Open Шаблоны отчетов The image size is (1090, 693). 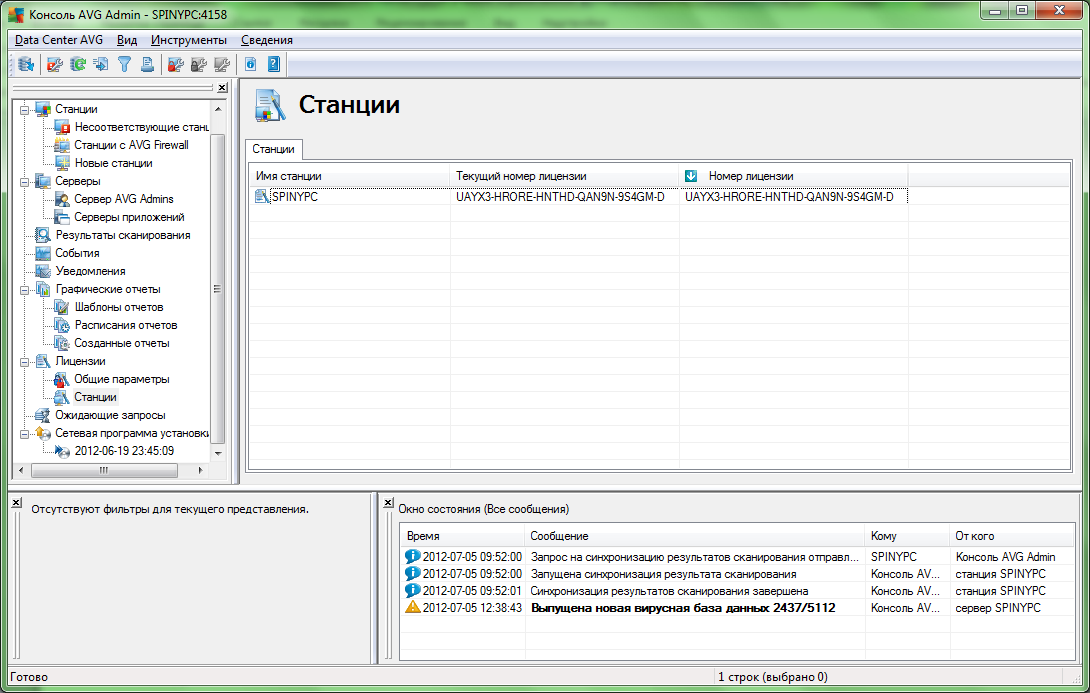[x=119, y=307]
